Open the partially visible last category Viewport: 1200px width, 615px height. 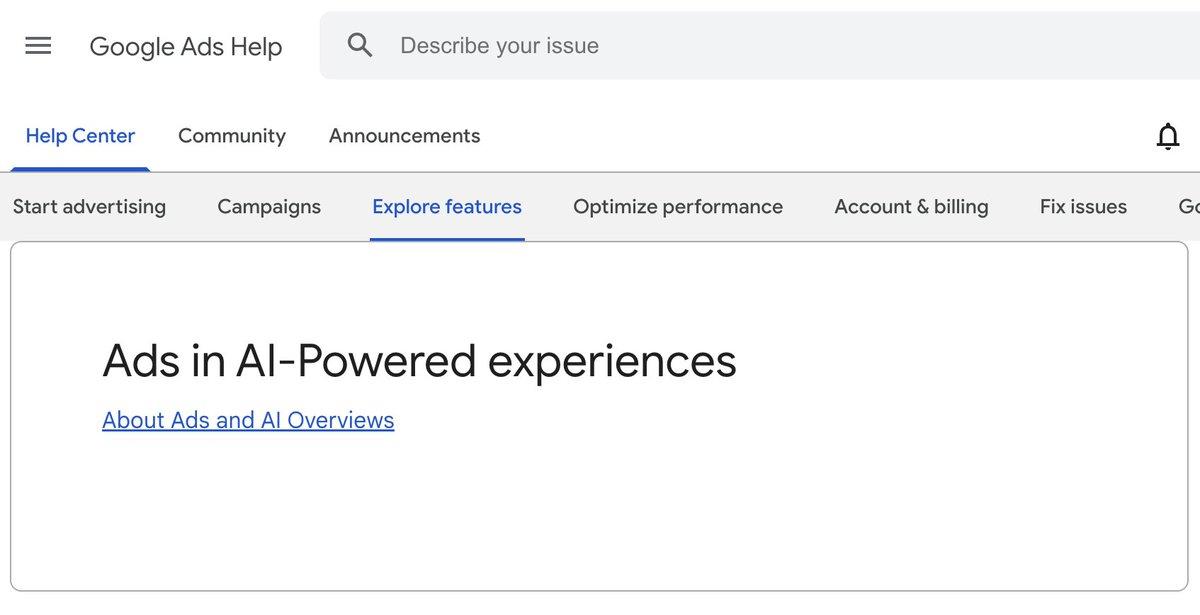[1189, 207]
